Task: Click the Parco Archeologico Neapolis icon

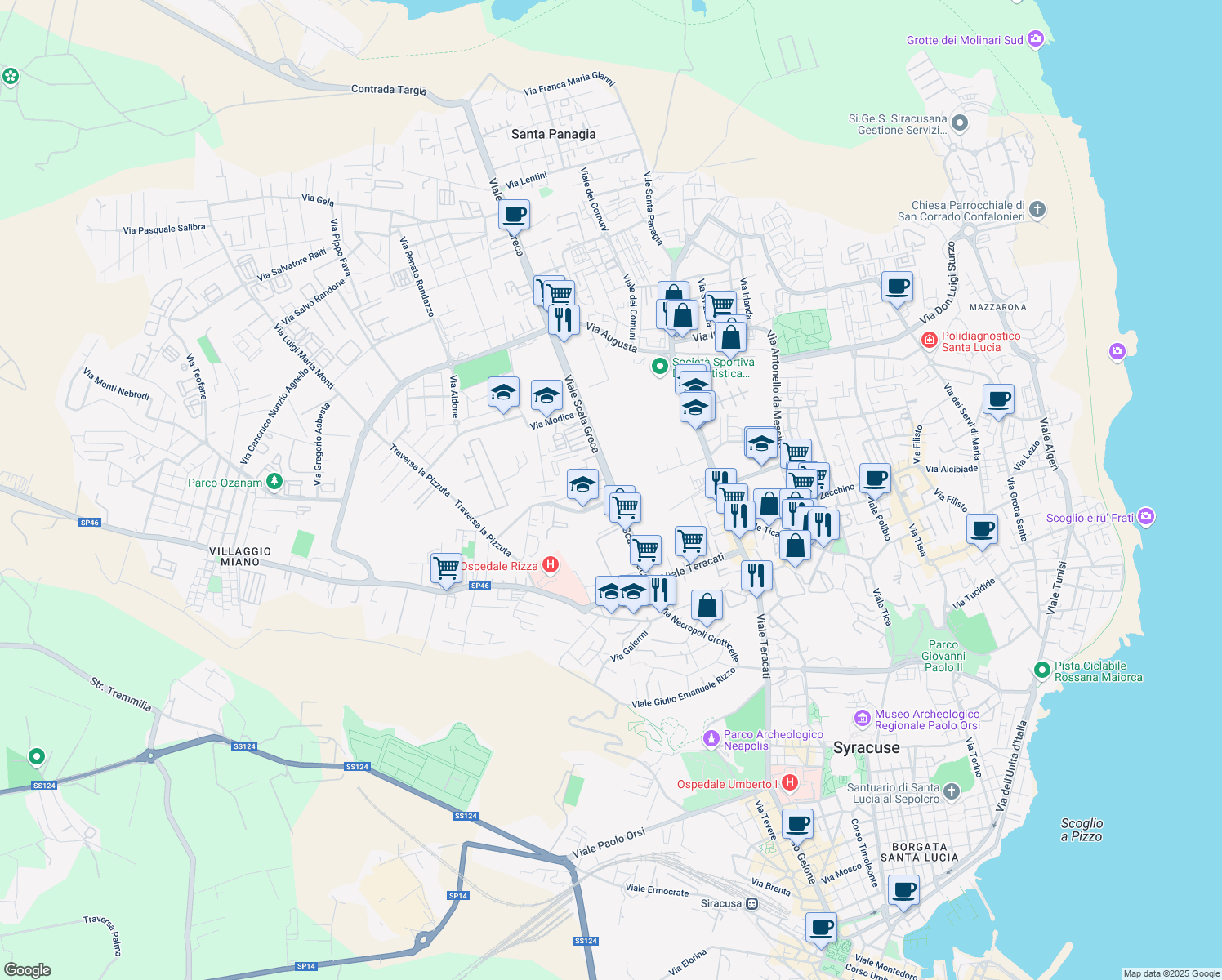Action: click(711, 739)
